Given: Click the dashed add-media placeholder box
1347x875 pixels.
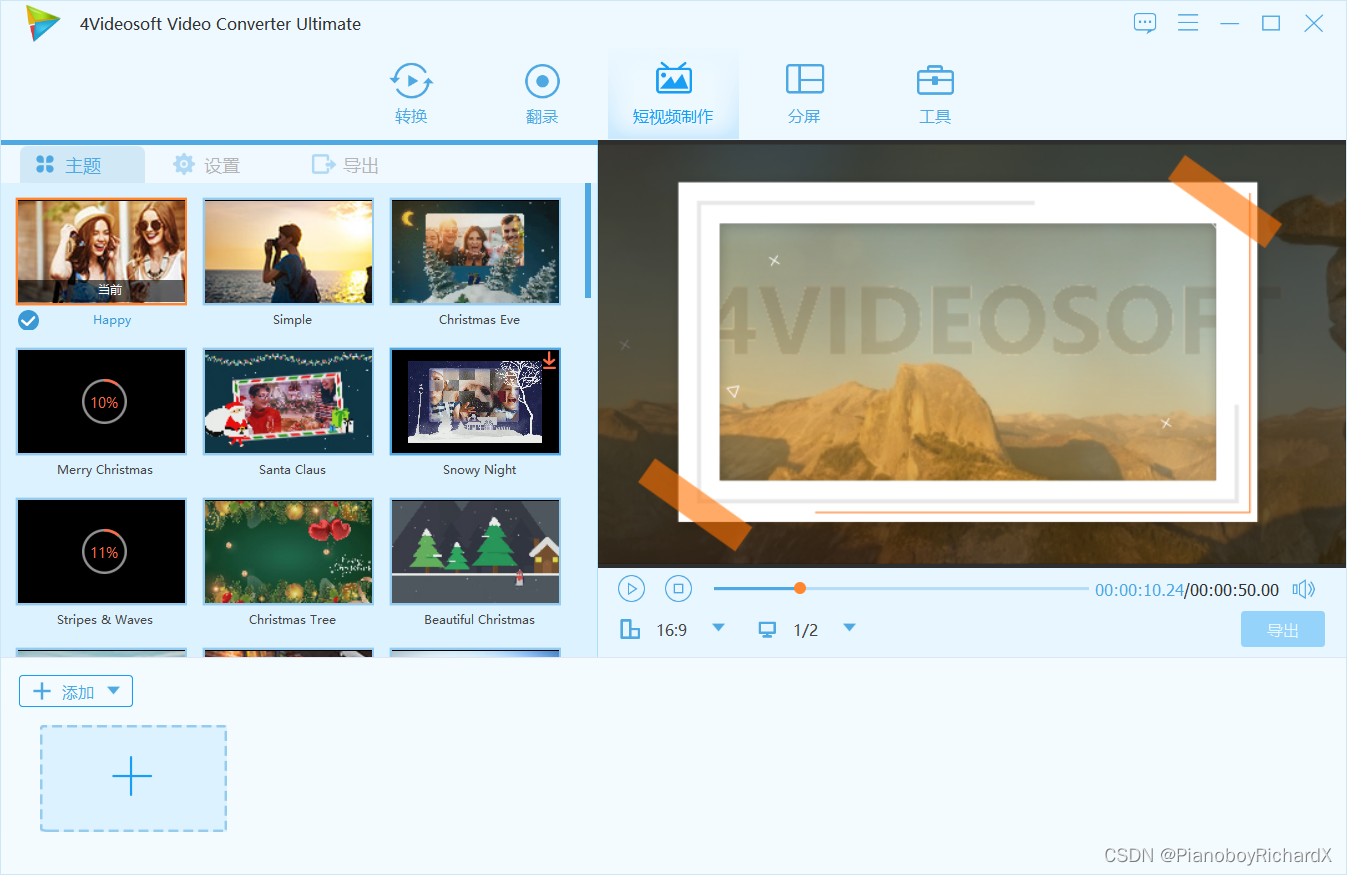Looking at the screenshot, I should coord(133,778).
